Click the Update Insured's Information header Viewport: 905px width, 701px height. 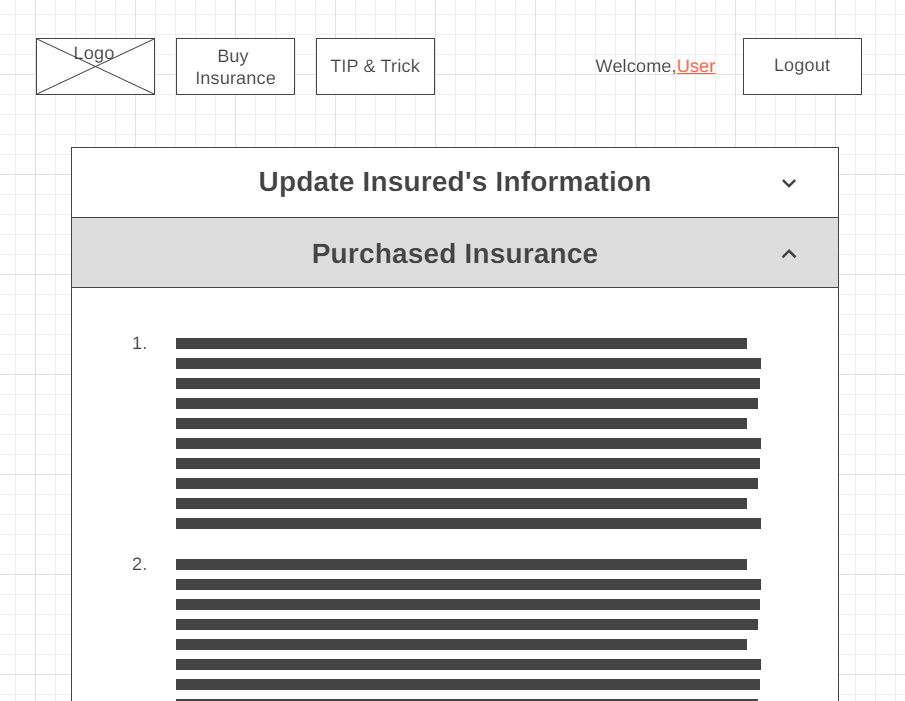pos(455,182)
